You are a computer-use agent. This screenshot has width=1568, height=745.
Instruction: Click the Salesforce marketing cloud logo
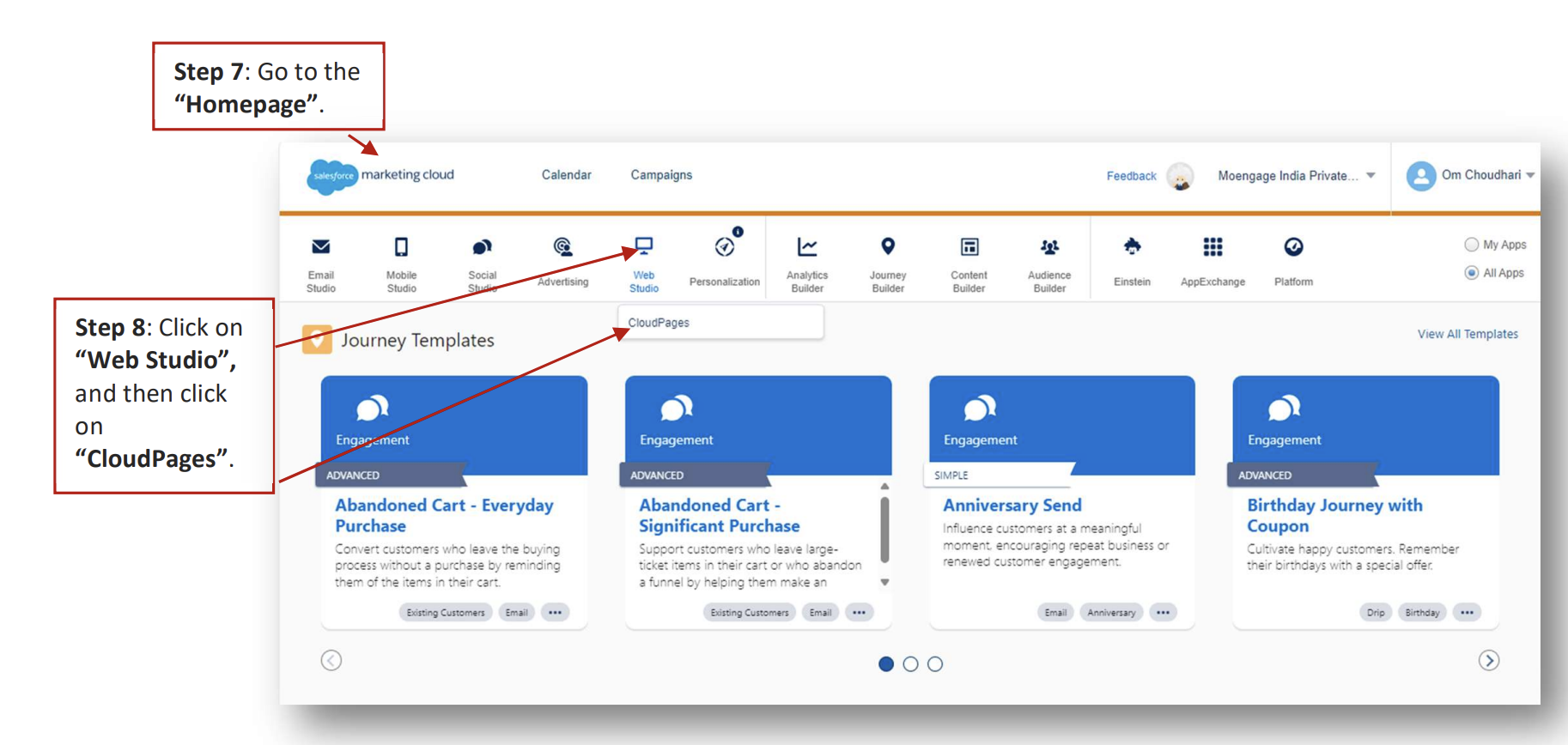(380, 176)
